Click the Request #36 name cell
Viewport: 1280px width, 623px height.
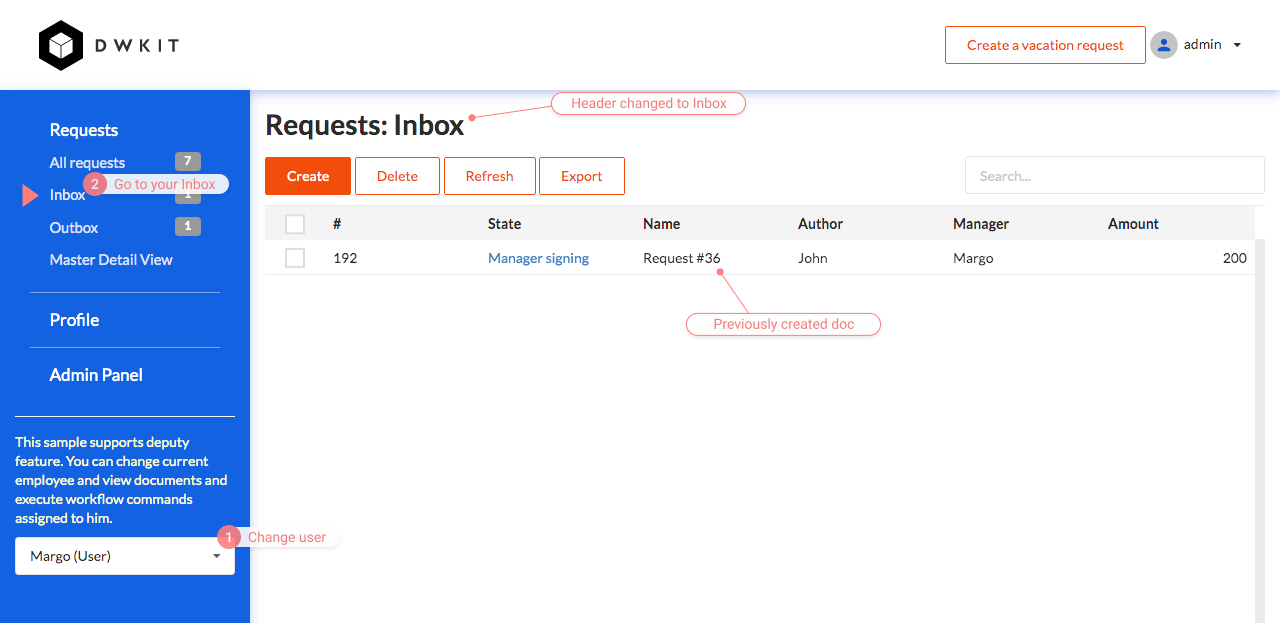point(681,258)
